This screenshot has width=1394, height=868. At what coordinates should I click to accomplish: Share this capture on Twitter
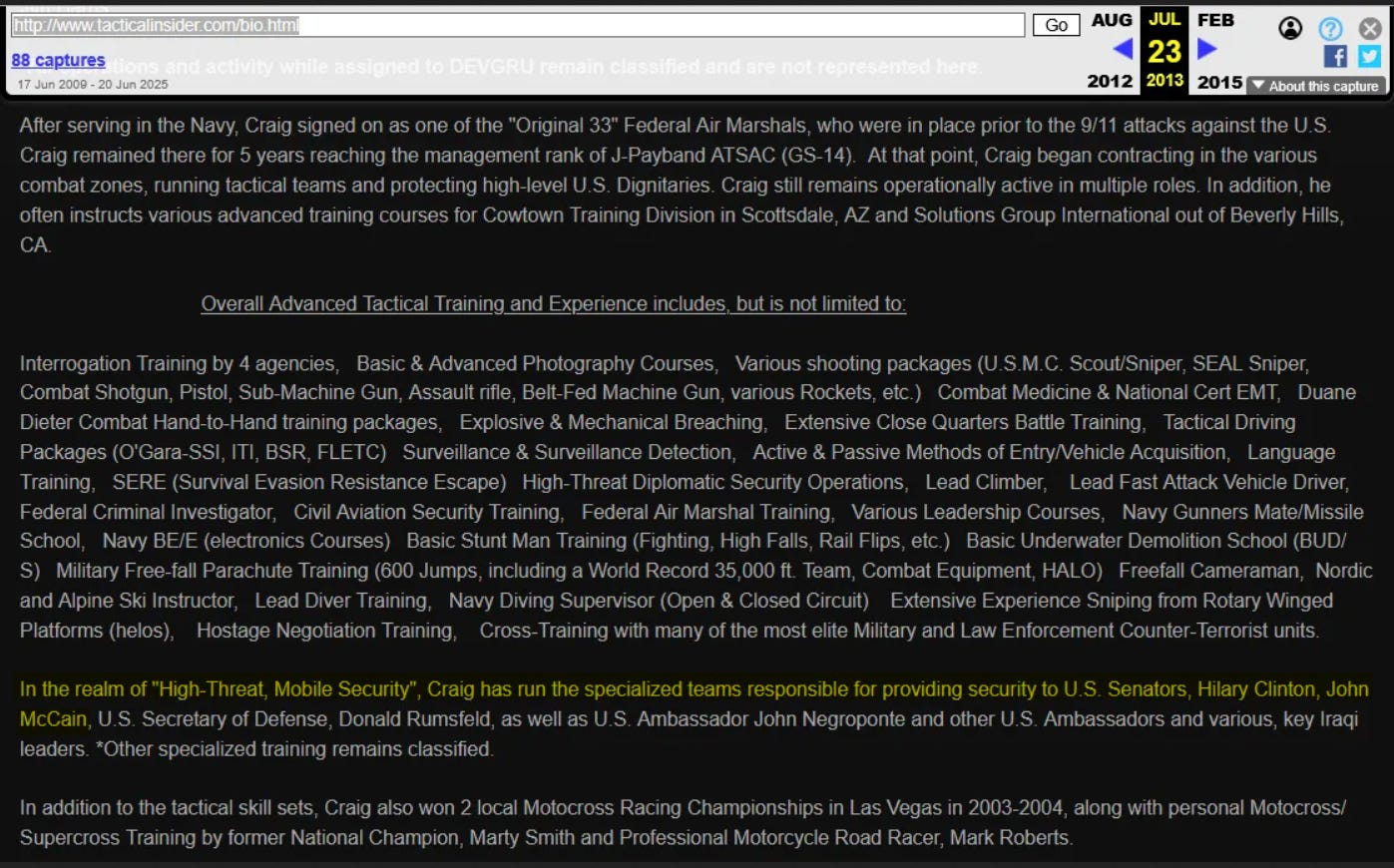click(x=1369, y=57)
